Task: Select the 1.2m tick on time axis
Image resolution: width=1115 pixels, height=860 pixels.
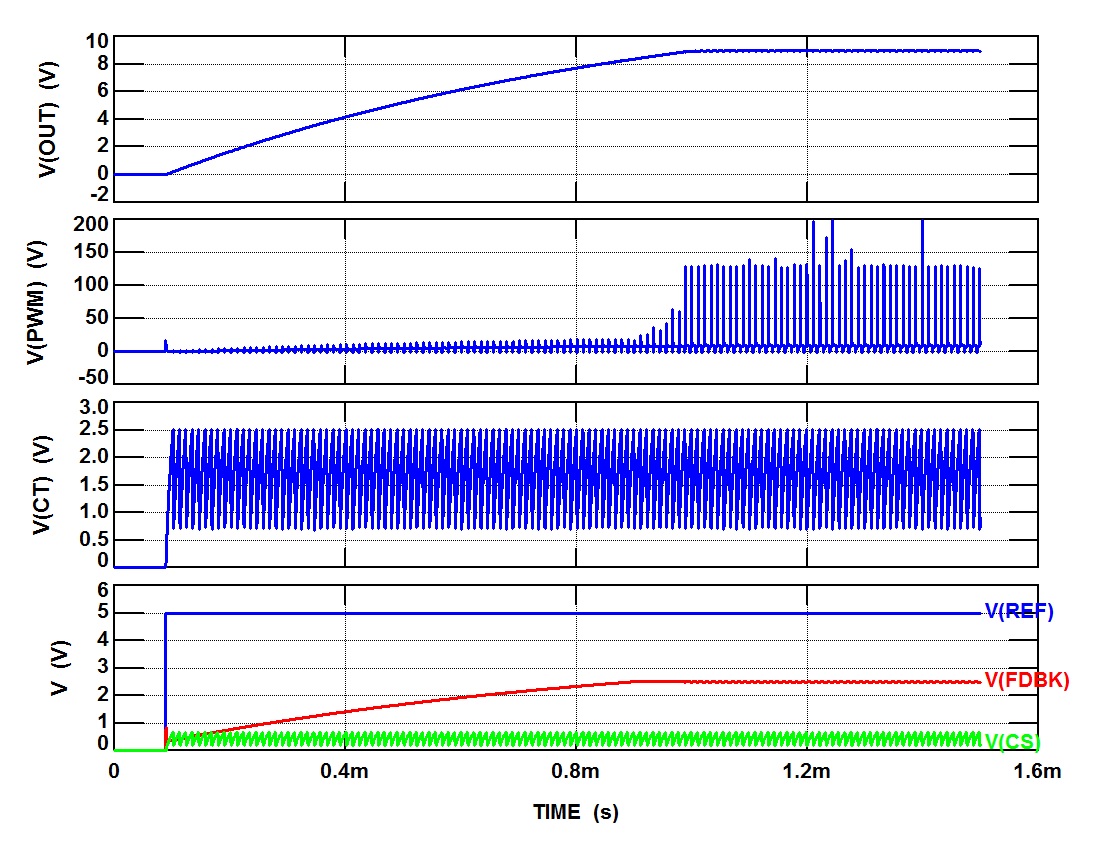Action: (806, 772)
